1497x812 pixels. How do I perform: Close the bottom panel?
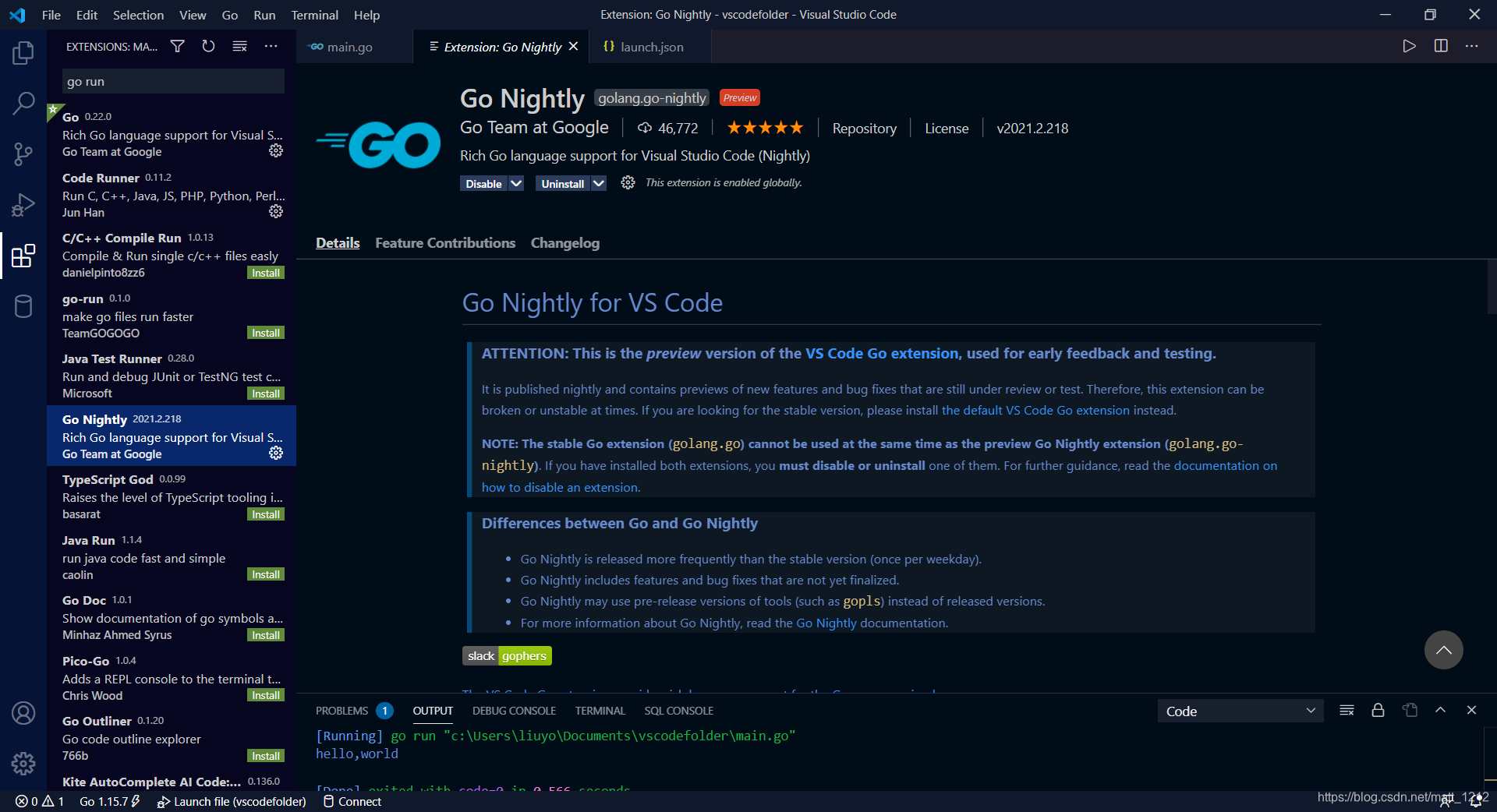click(1471, 710)
